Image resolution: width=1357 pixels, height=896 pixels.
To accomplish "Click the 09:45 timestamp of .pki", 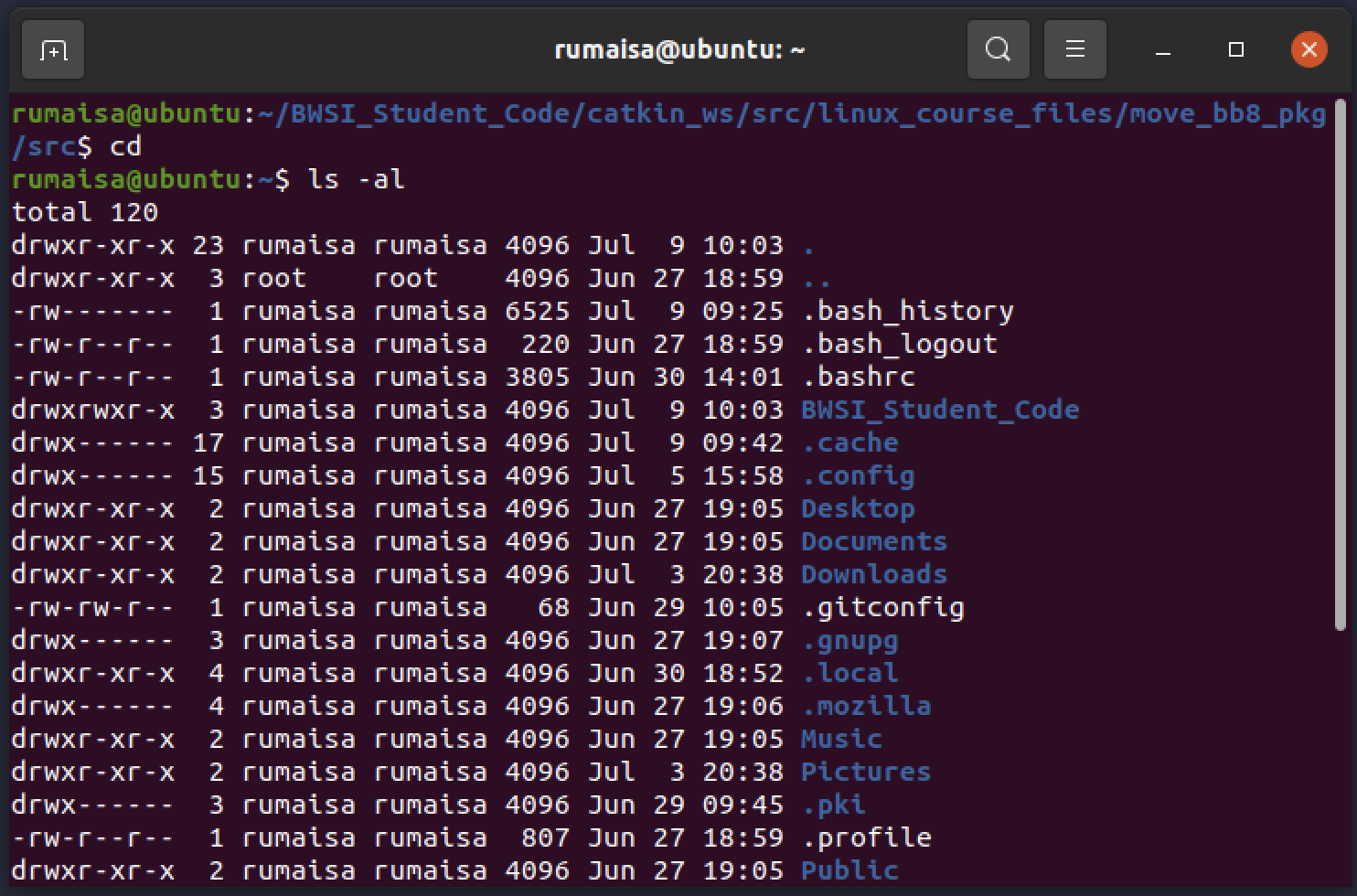I will [743, 805].
